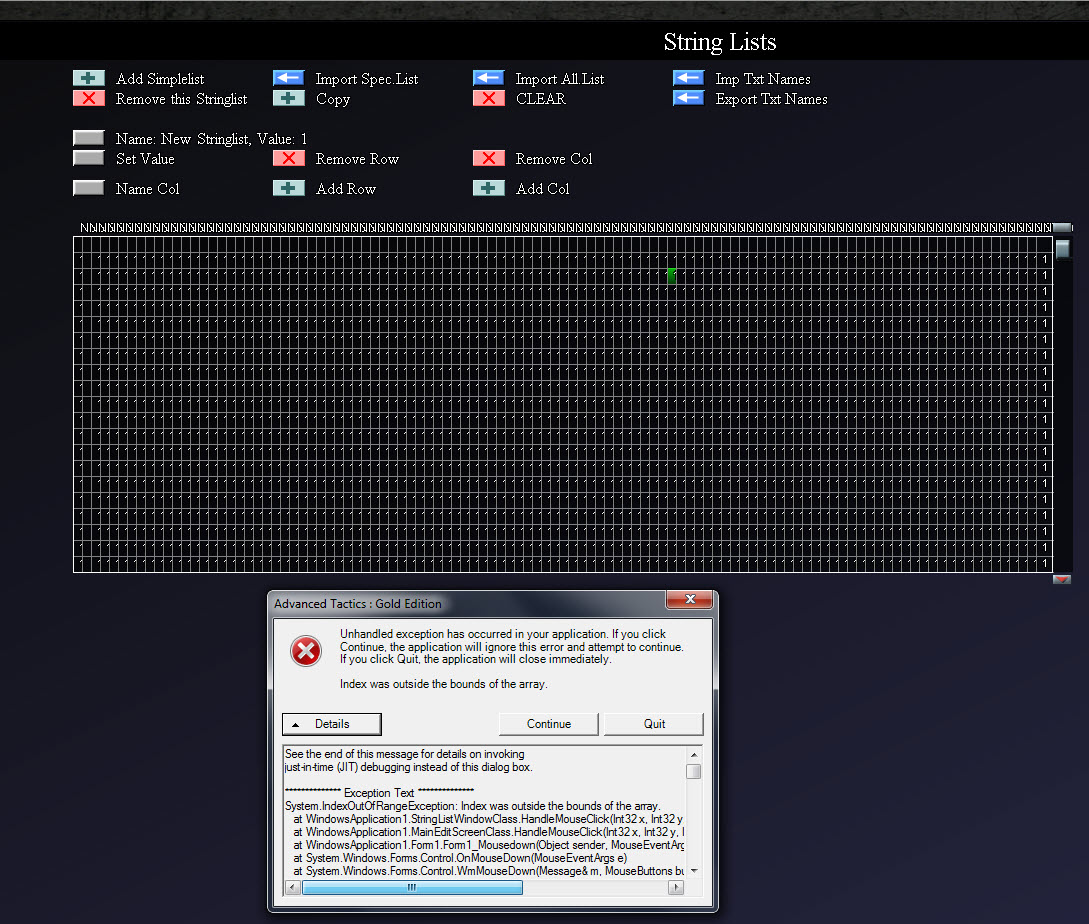
Task: Click the 'Export Txt Names' label
Action: [x=772, y=99]
